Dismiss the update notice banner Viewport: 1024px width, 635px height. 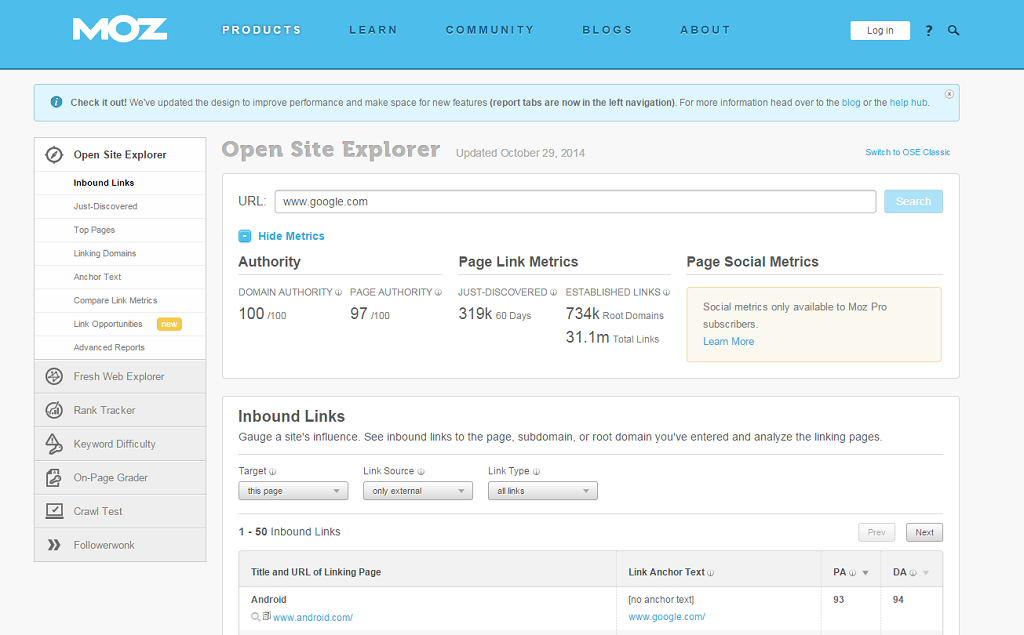(949, 94)
